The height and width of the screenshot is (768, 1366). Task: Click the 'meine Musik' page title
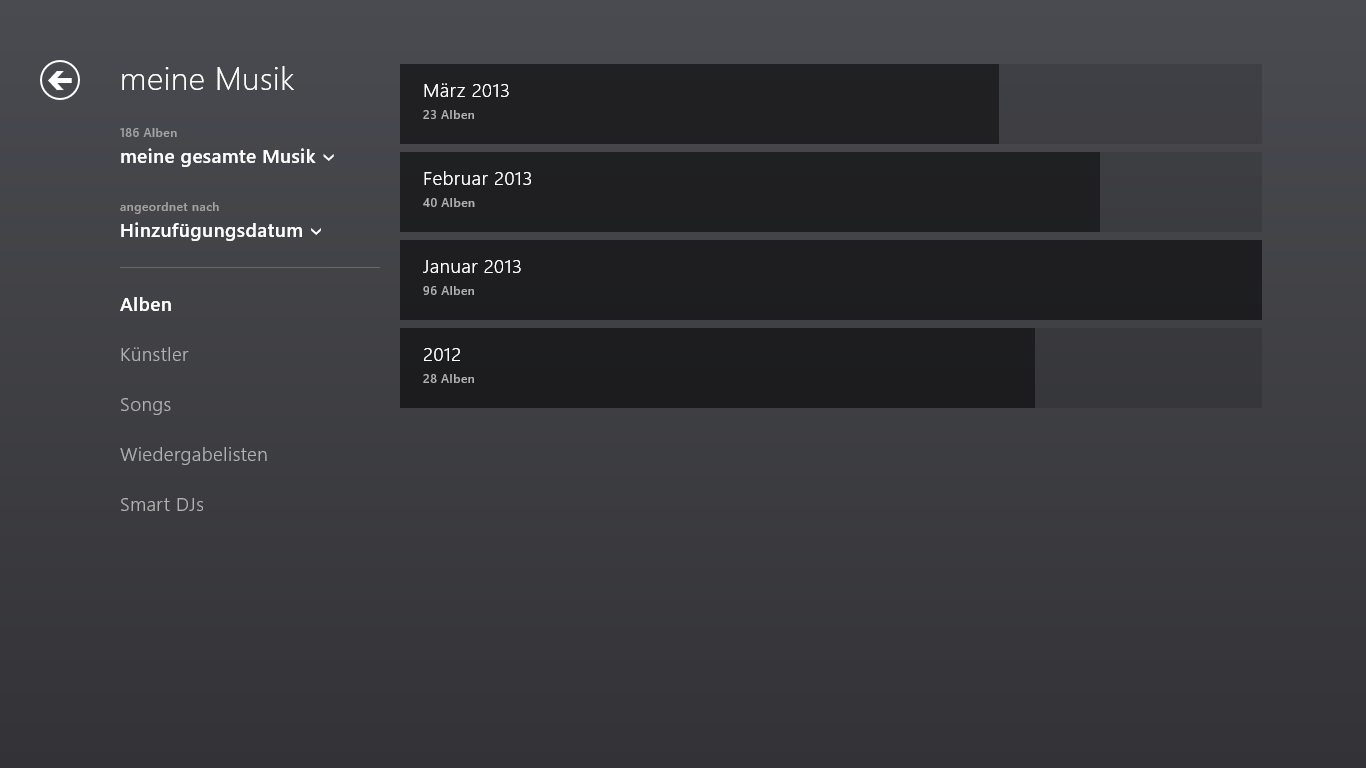click(207, 79)
